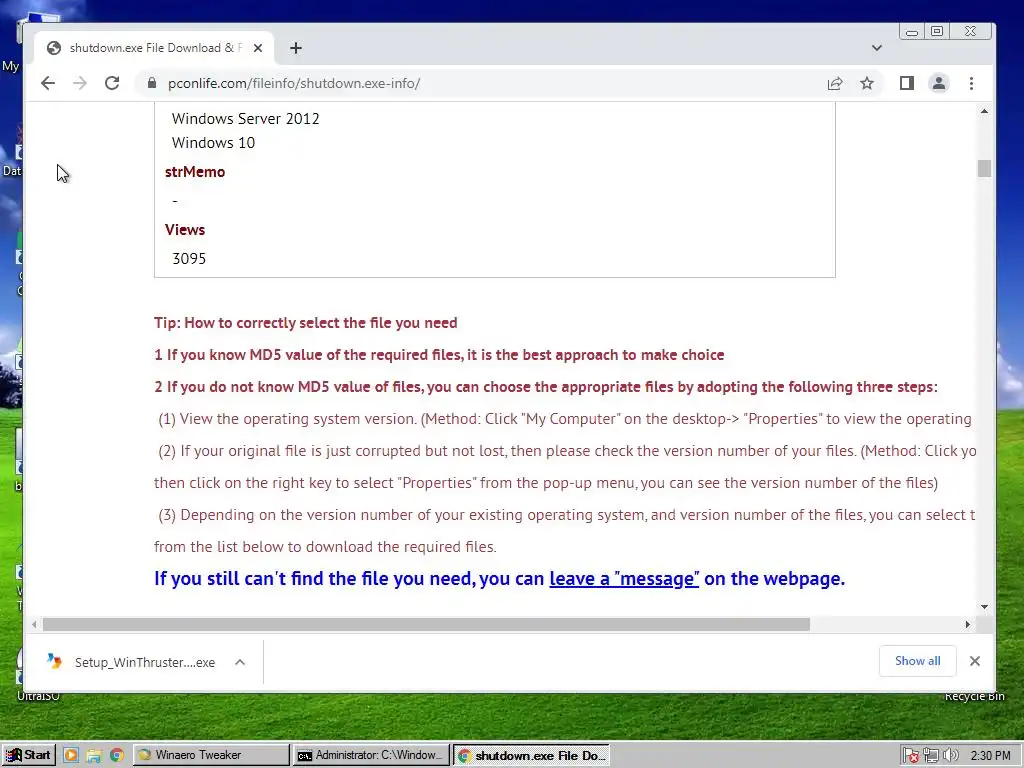Click the Recycle Bin desktop label

point(974,696)
